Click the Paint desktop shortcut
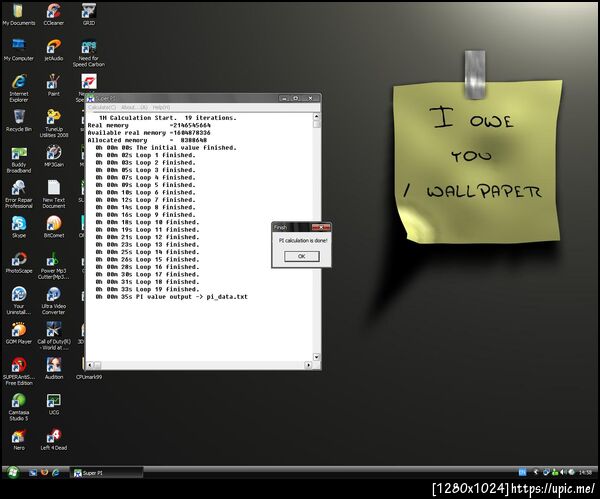 [54, 85]
